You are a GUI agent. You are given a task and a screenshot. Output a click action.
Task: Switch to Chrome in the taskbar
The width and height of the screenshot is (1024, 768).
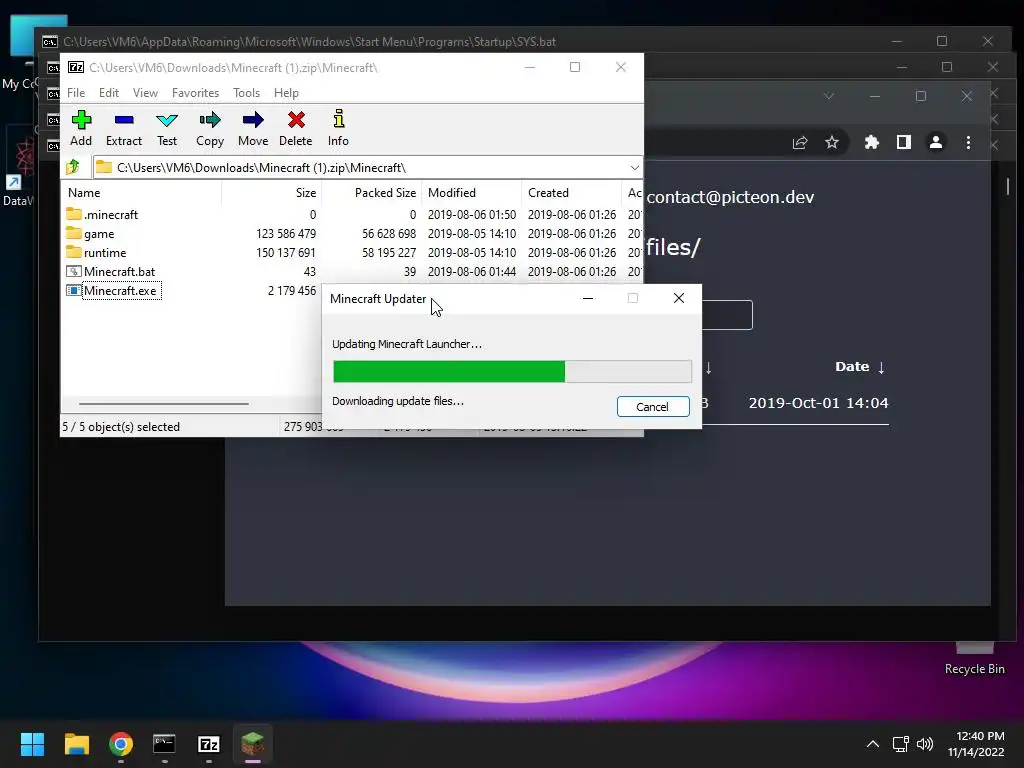pos(121,744)
